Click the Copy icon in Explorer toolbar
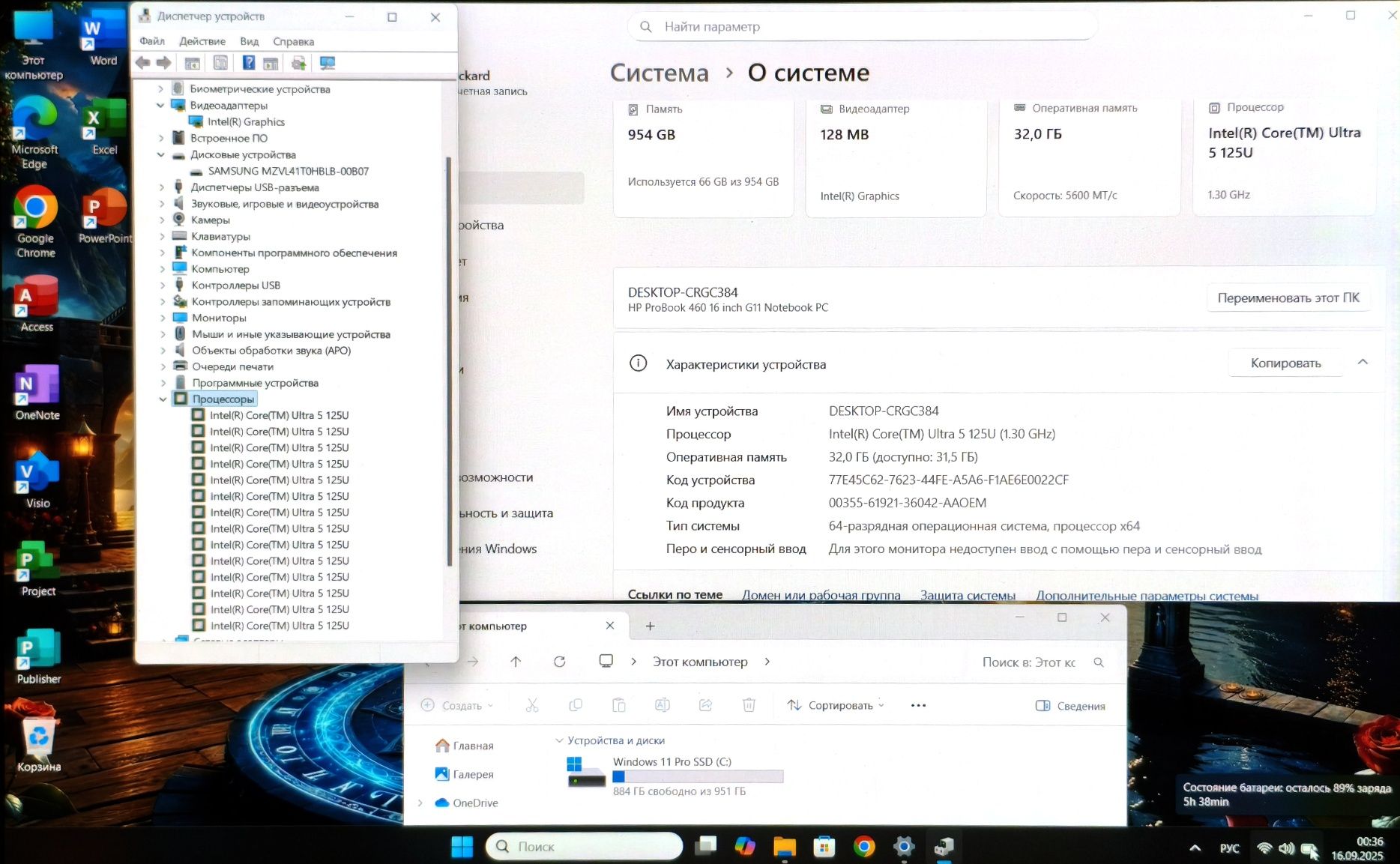 tap(576, 705)
